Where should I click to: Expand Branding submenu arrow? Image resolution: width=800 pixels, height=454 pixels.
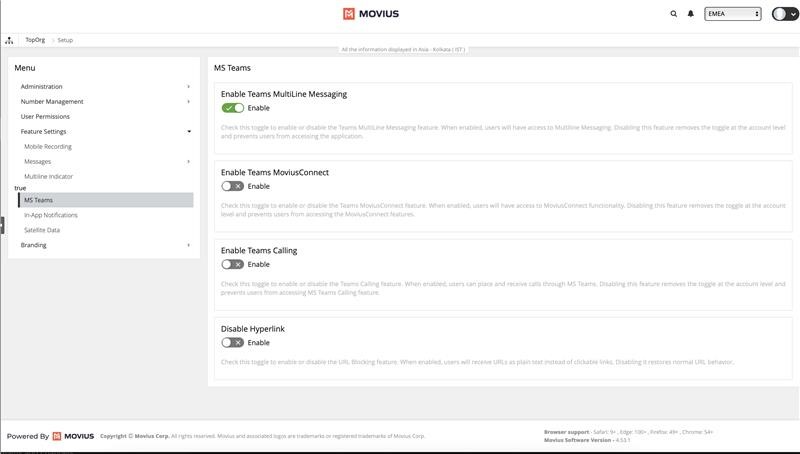click(x=188, y=245)
